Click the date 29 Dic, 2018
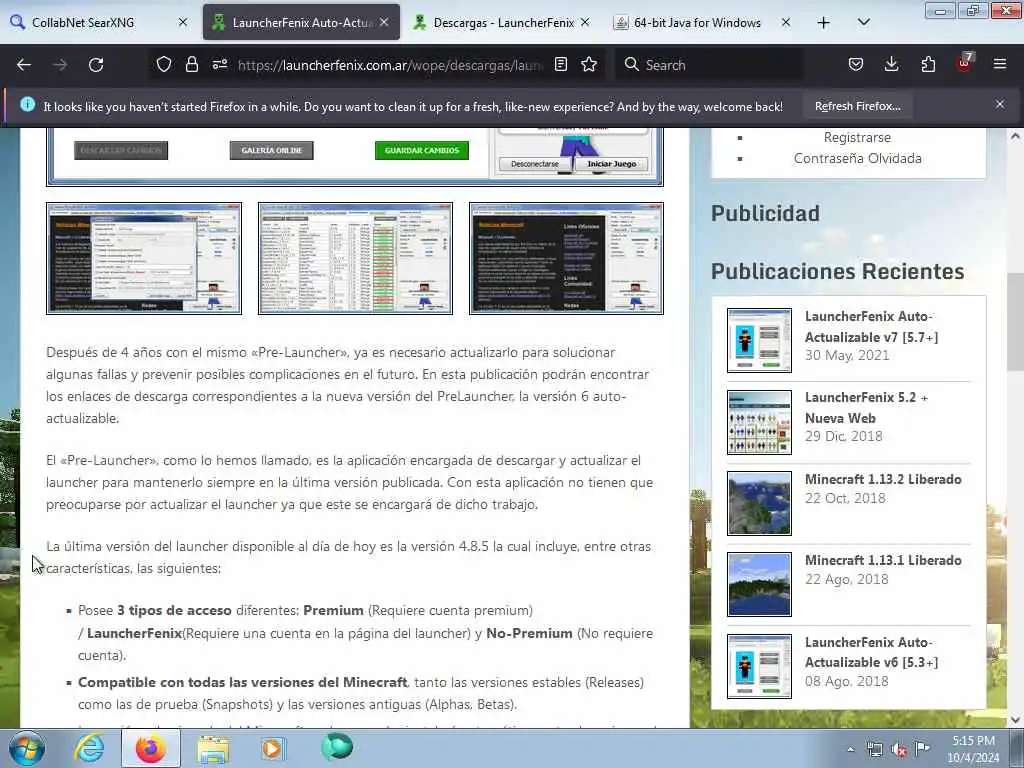The image size is (1024, 768). pyautogui.click(x=844, y=436)
